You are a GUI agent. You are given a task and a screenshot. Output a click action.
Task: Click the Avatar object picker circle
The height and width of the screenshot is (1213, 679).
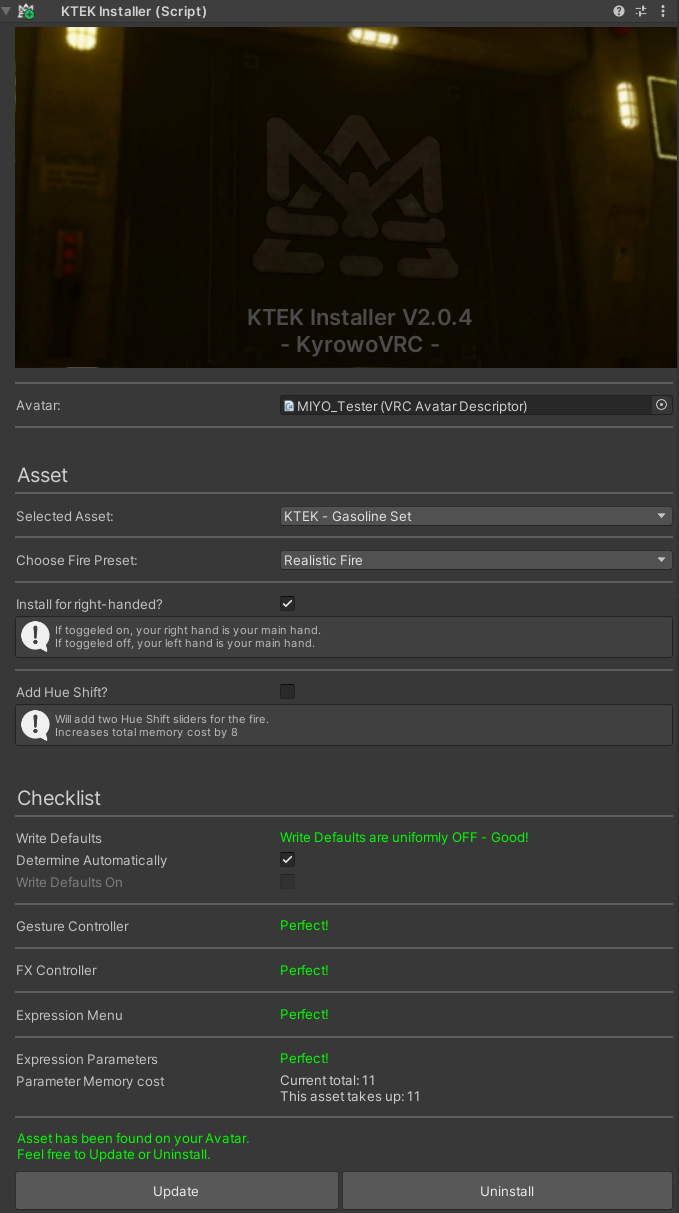[x=661, y=405]
